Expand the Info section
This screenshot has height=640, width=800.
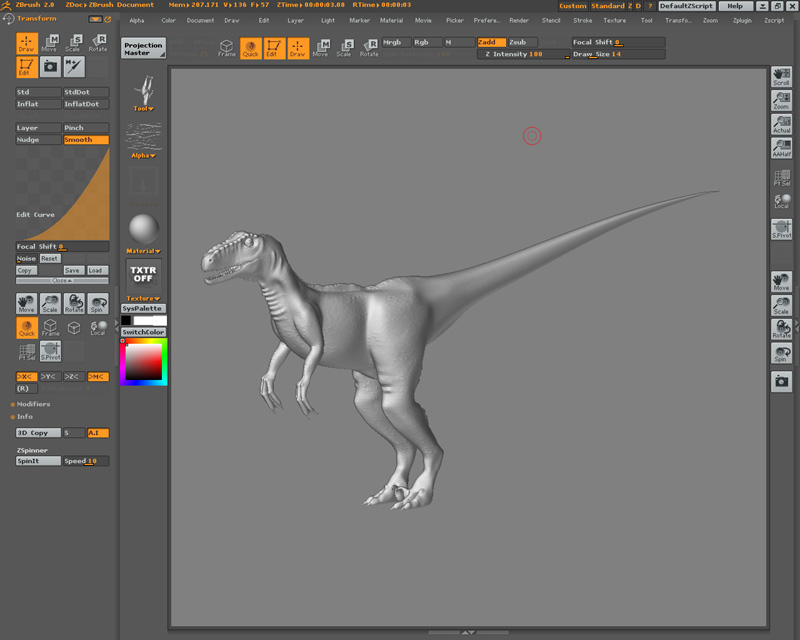pos(22,416)
